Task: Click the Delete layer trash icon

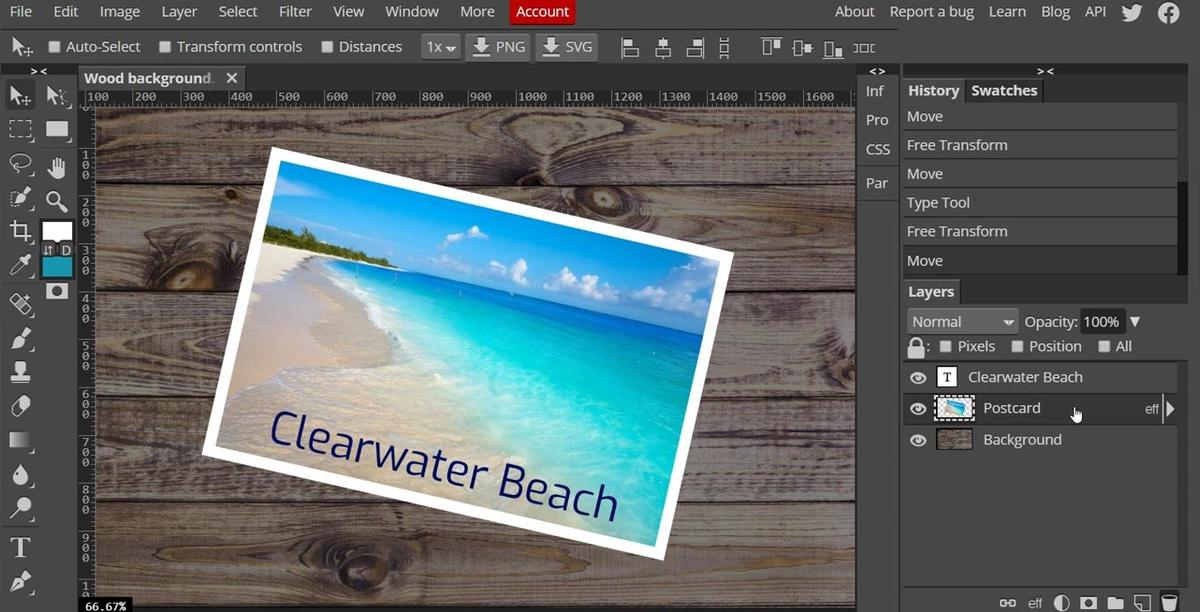Action: coord(1168,603)
